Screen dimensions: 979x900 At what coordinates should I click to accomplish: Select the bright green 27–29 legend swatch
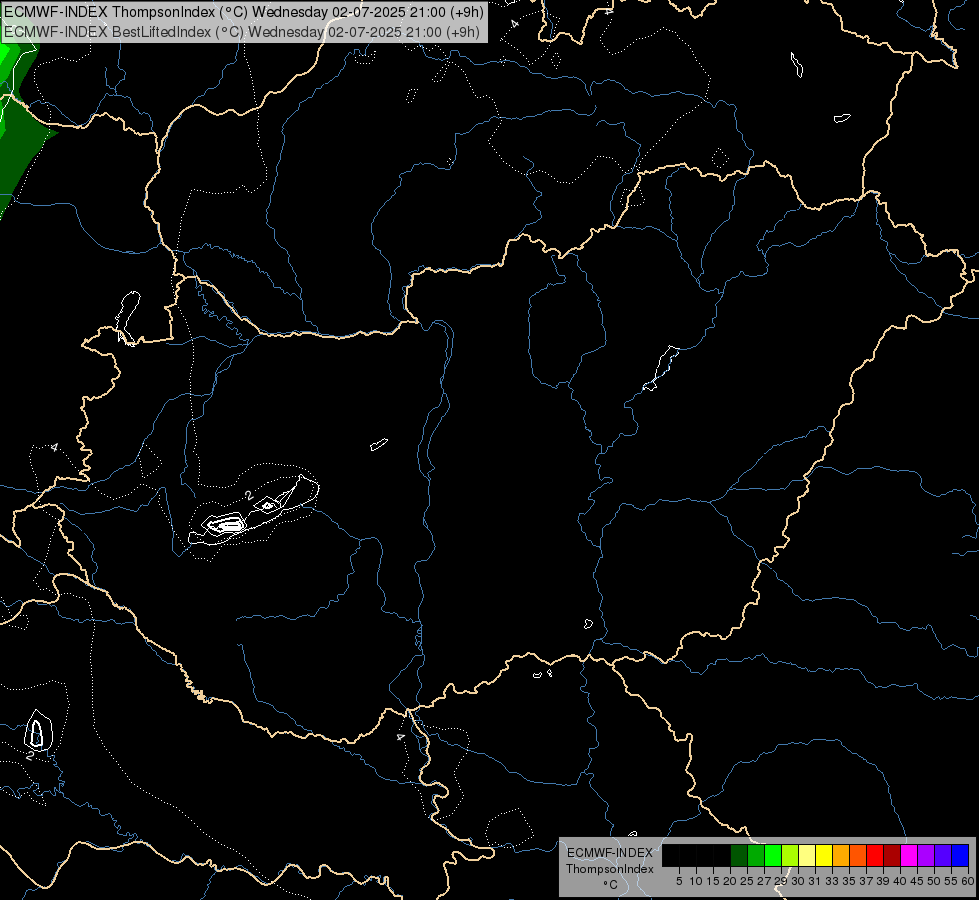point(773,855)
